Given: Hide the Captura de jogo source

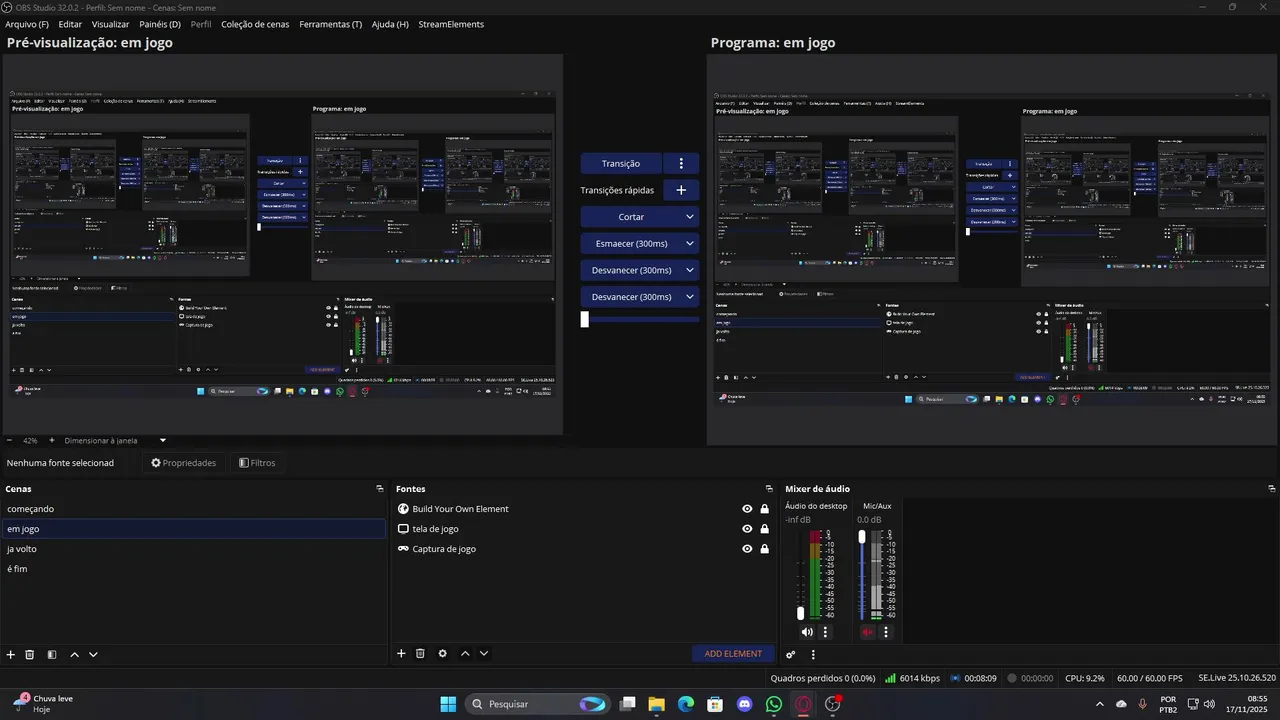Looking at the screenshot, I should coord(747,549).
